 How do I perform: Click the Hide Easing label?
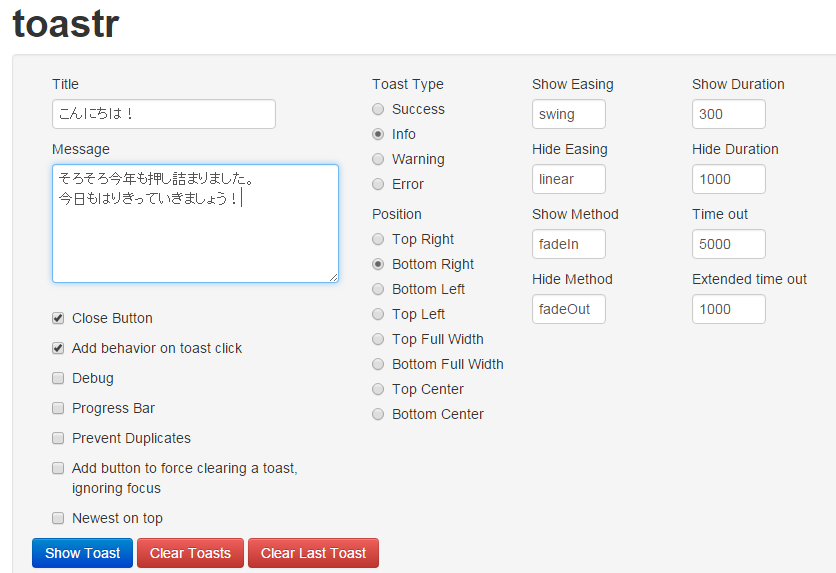[x=570, y=149]
